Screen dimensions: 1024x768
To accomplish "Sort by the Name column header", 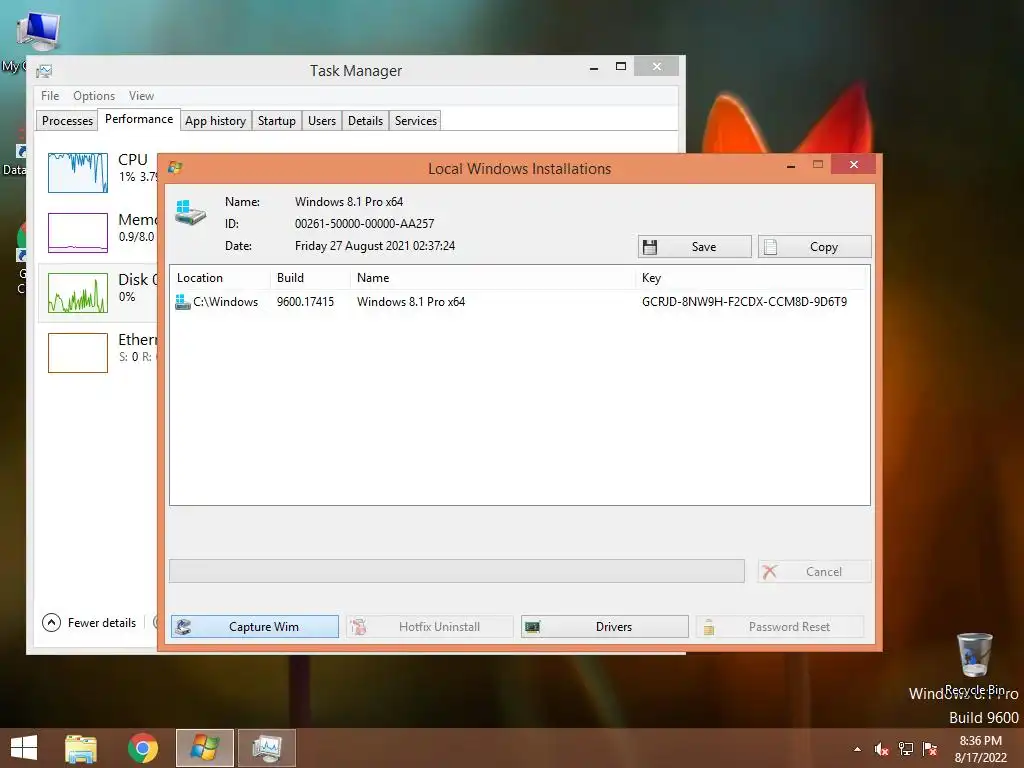I will click(x=493, y=278).
